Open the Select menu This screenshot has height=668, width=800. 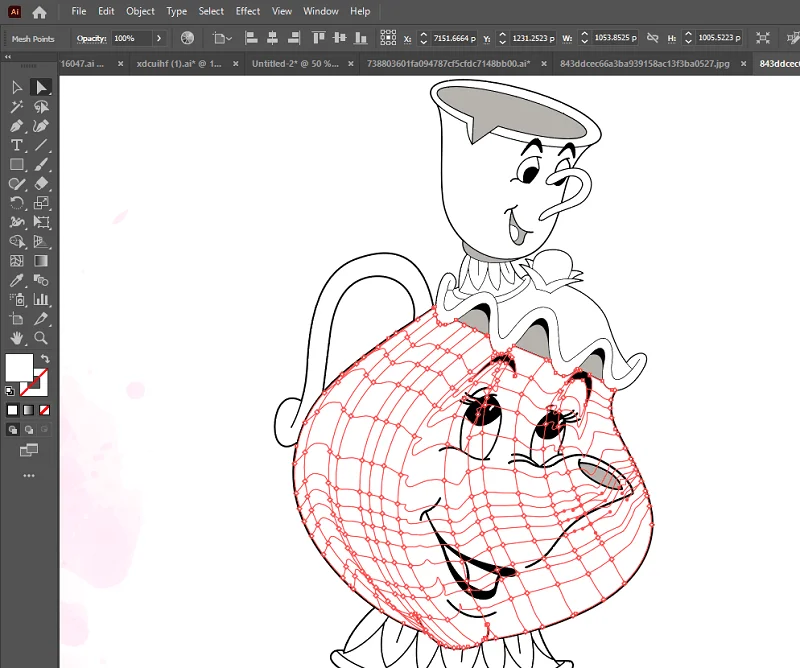211,11
